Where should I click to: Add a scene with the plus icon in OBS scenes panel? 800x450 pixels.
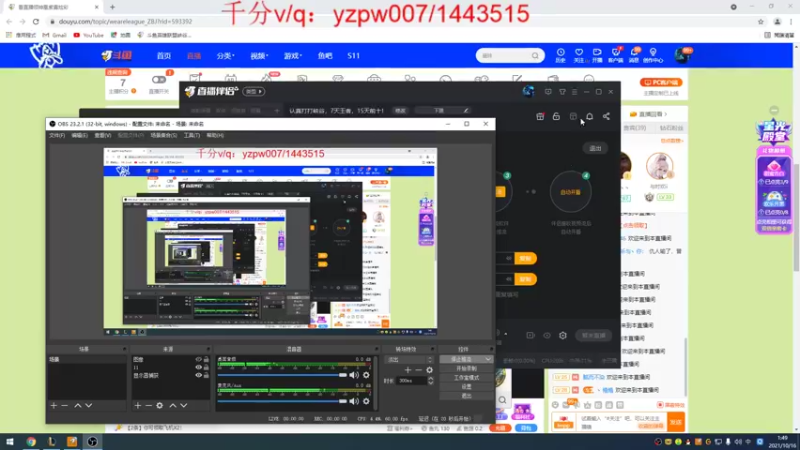pos(54,406)
